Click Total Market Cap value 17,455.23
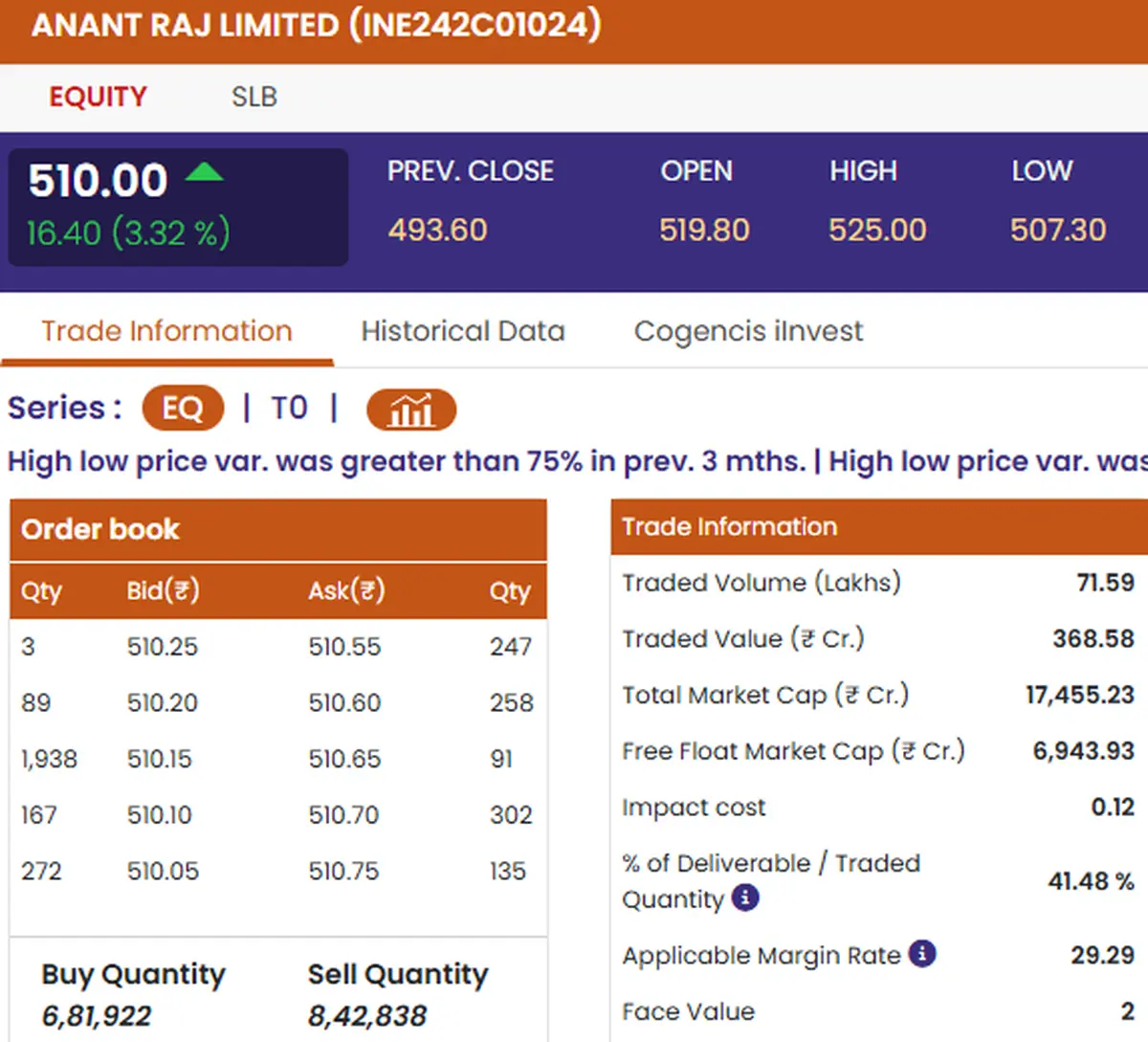This screenshot has width=1148, height=1042. 1080,695
